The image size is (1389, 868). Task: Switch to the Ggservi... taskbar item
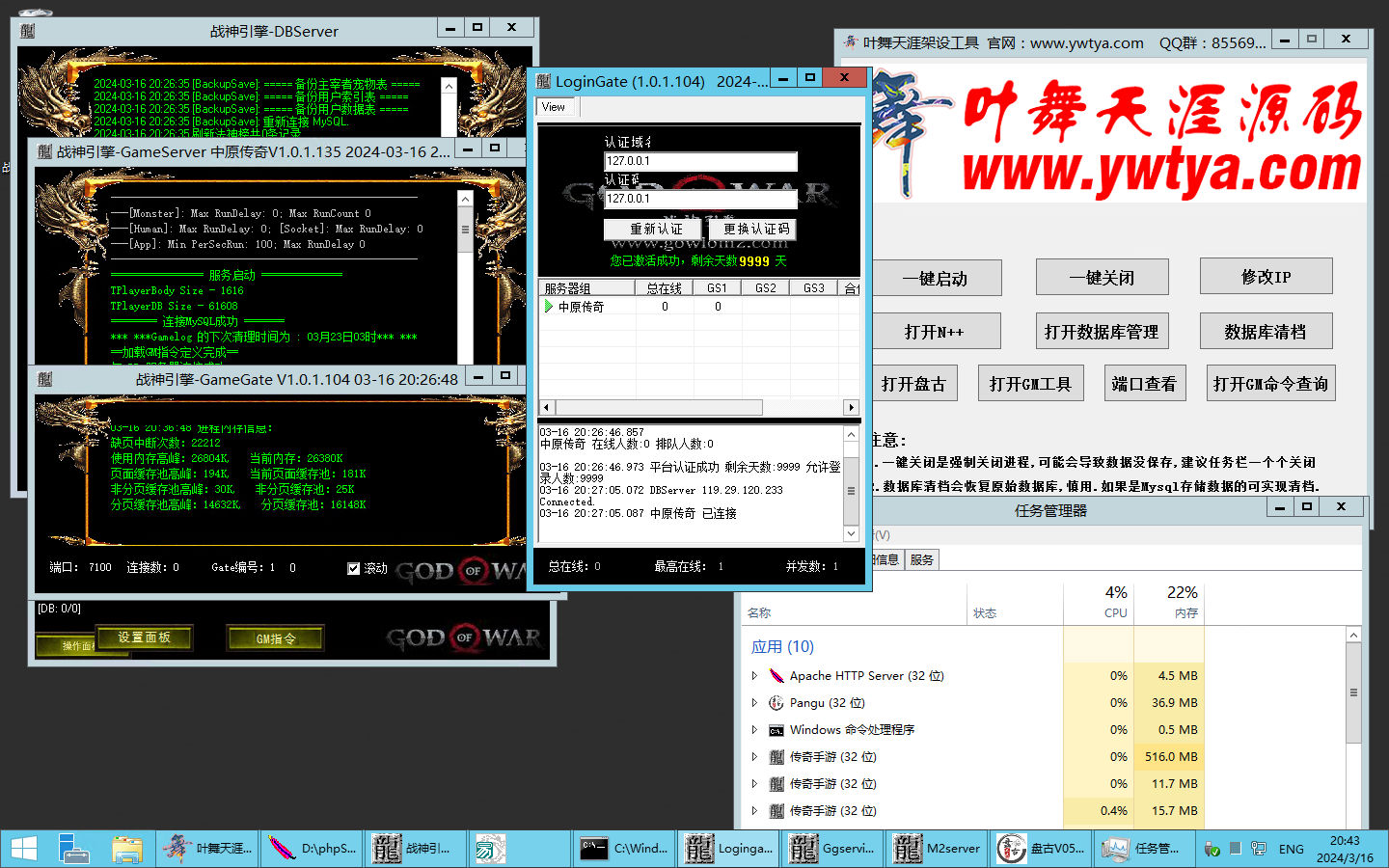pos(832,849)
